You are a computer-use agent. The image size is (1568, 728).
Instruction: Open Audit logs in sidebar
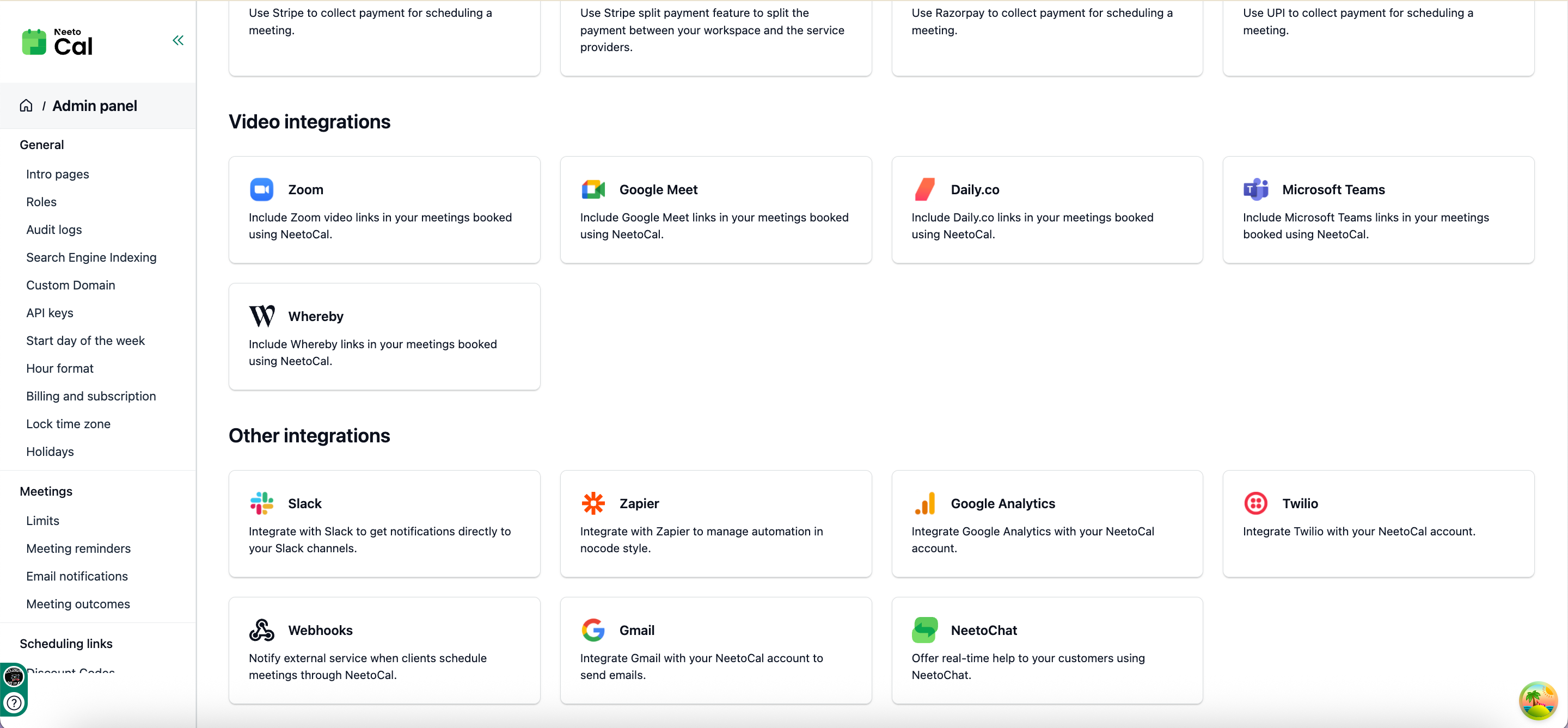click(x=54, y=230)
